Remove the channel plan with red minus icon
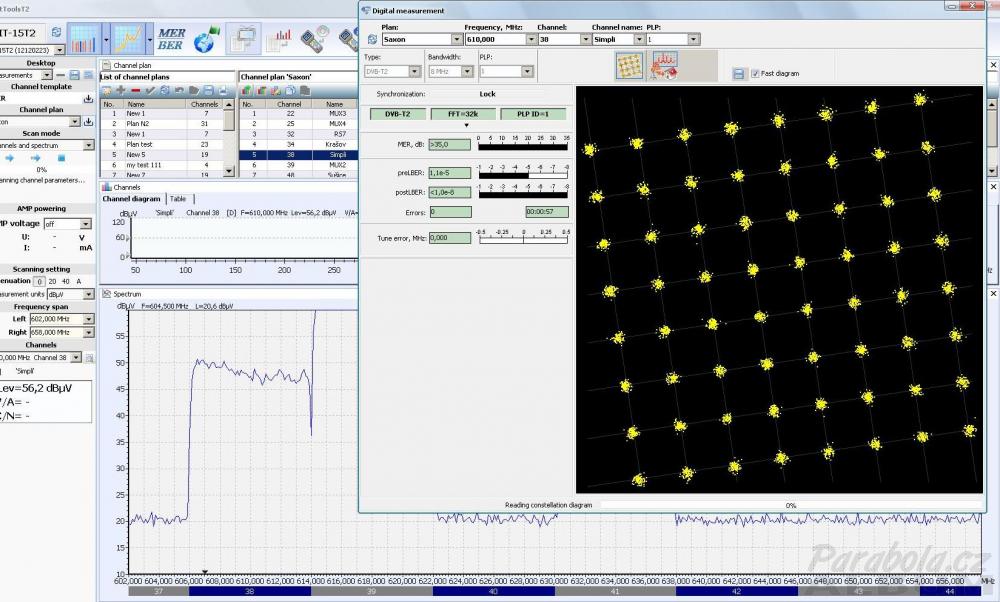 point(135,91)
